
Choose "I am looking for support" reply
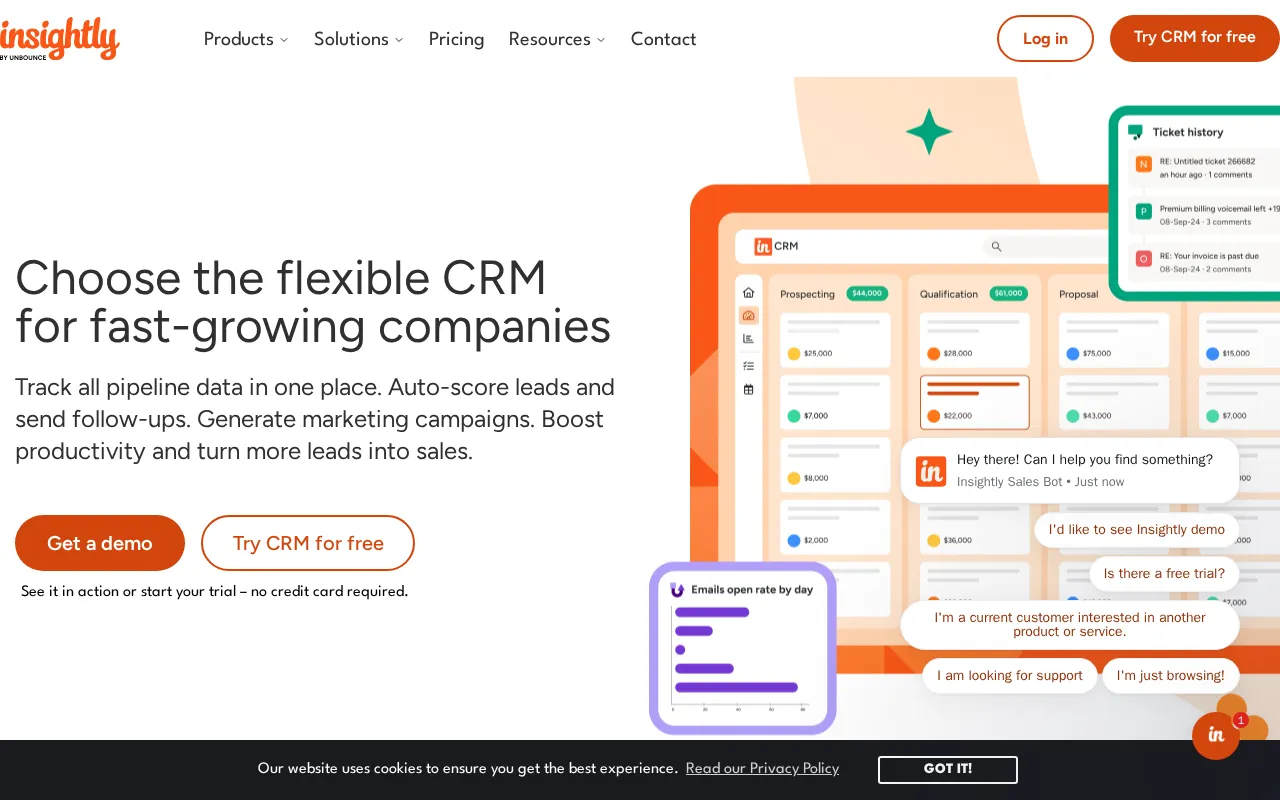click(1009, 676)
